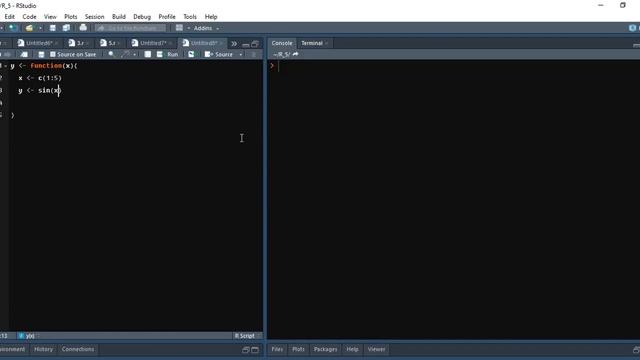
Task: Click the document outline icon
Action: [x=254, y=54]
